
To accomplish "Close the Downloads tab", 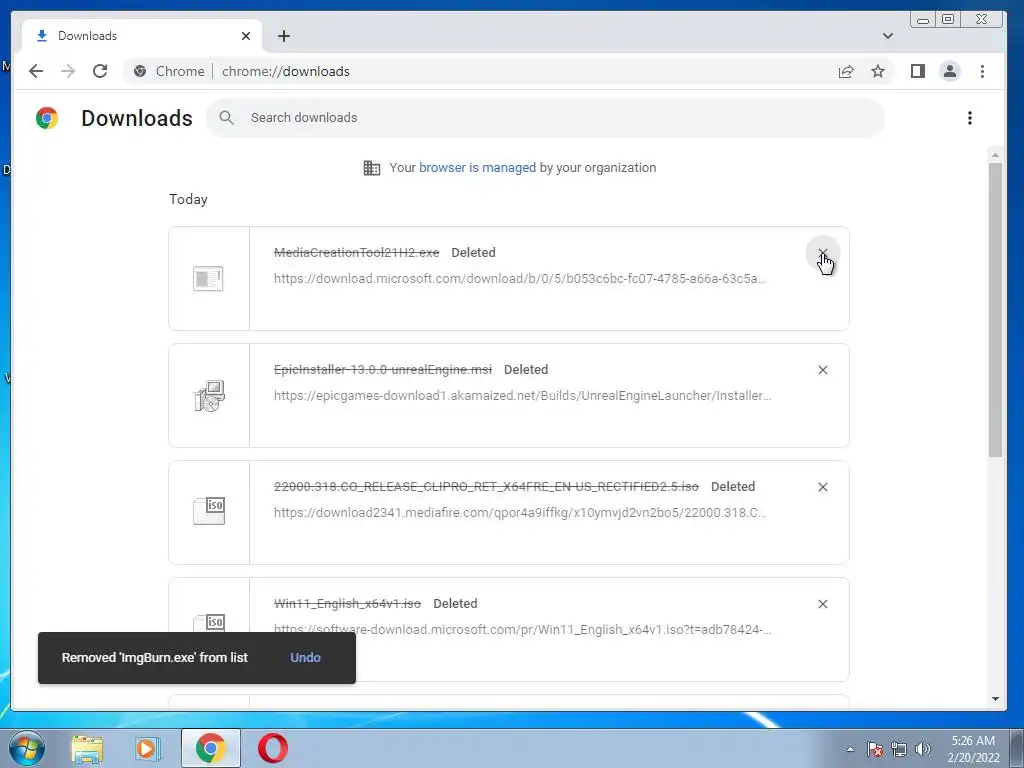I will point(246,36).
